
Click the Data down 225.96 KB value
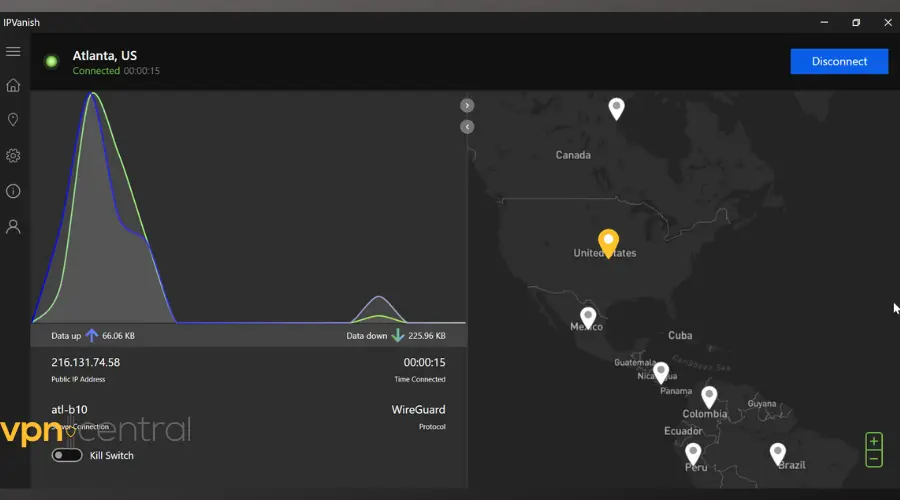point(426,336)
